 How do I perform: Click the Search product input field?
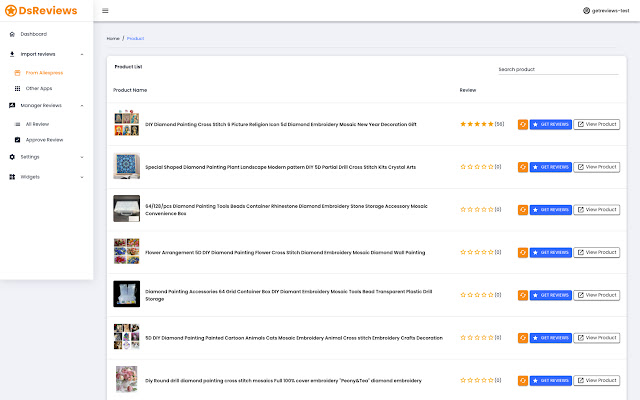point(557,69)
